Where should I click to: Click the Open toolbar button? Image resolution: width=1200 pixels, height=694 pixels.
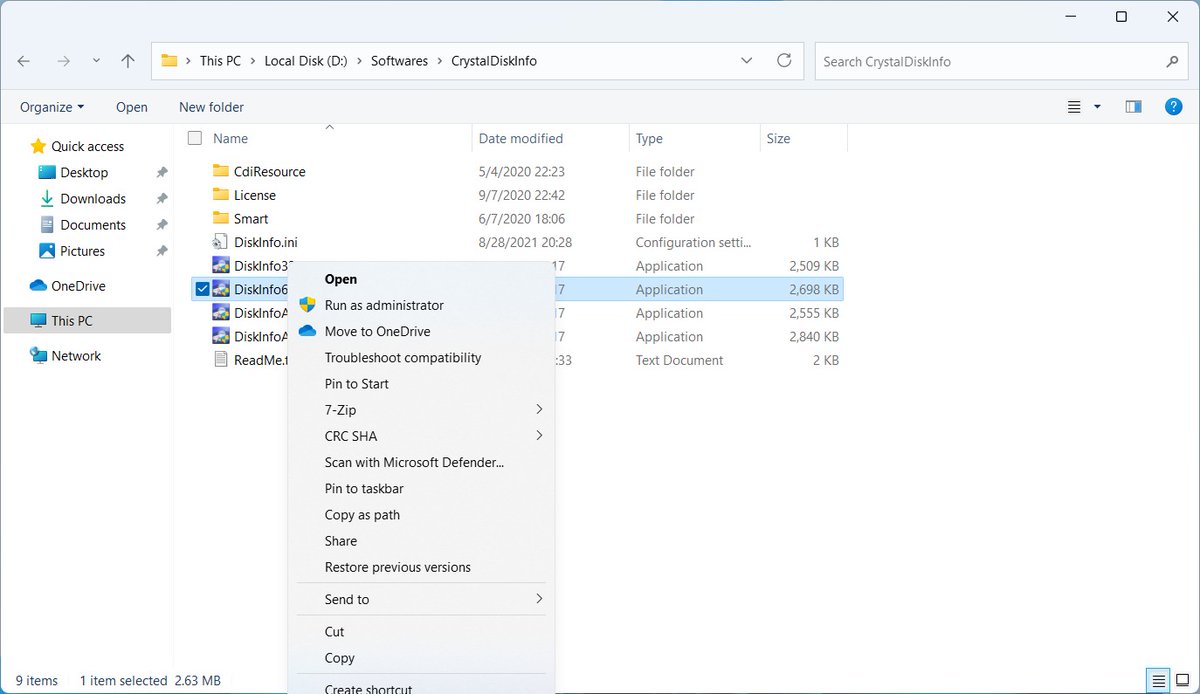(131, 107)
